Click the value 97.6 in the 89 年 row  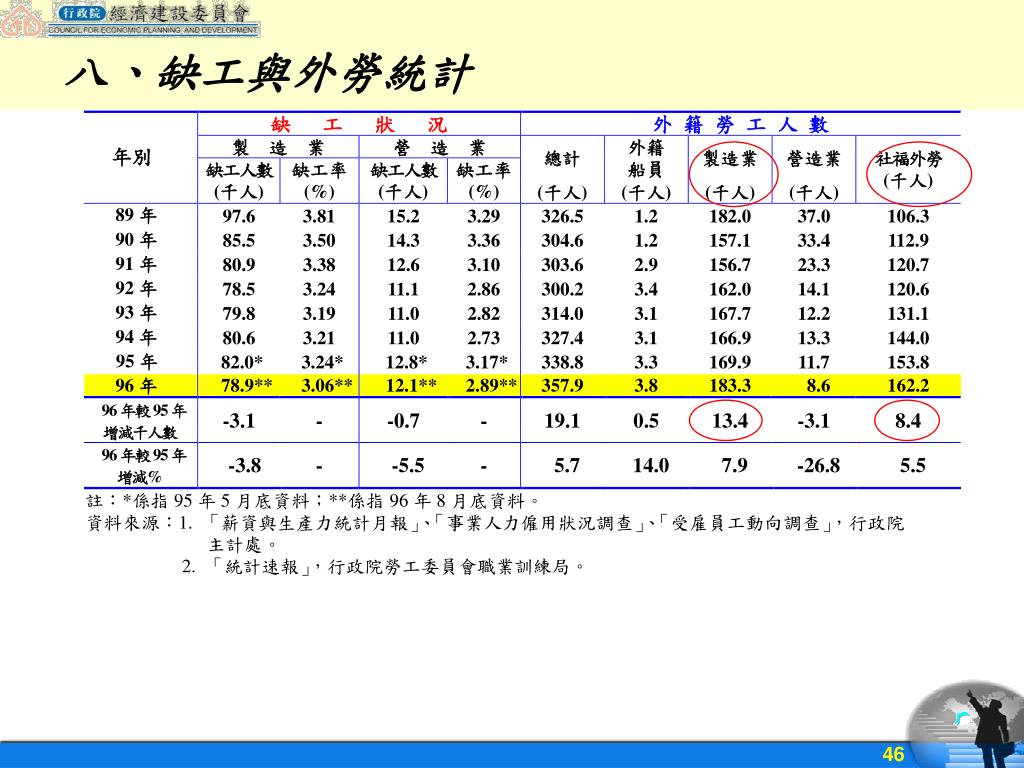click(x=238, y=216)
